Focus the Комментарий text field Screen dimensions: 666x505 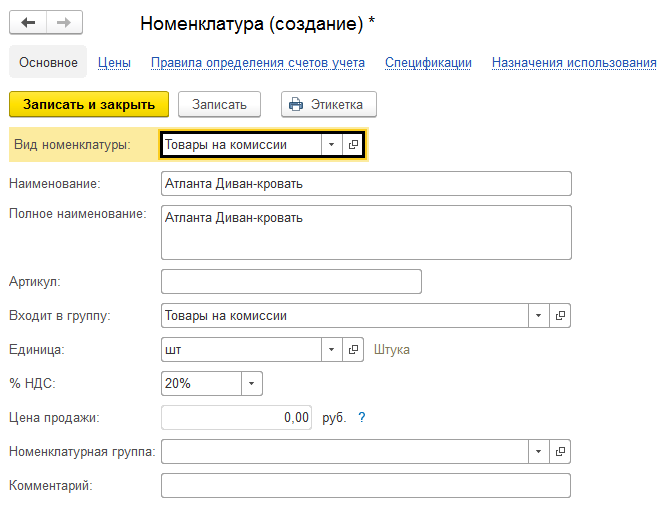pos(365,486)
